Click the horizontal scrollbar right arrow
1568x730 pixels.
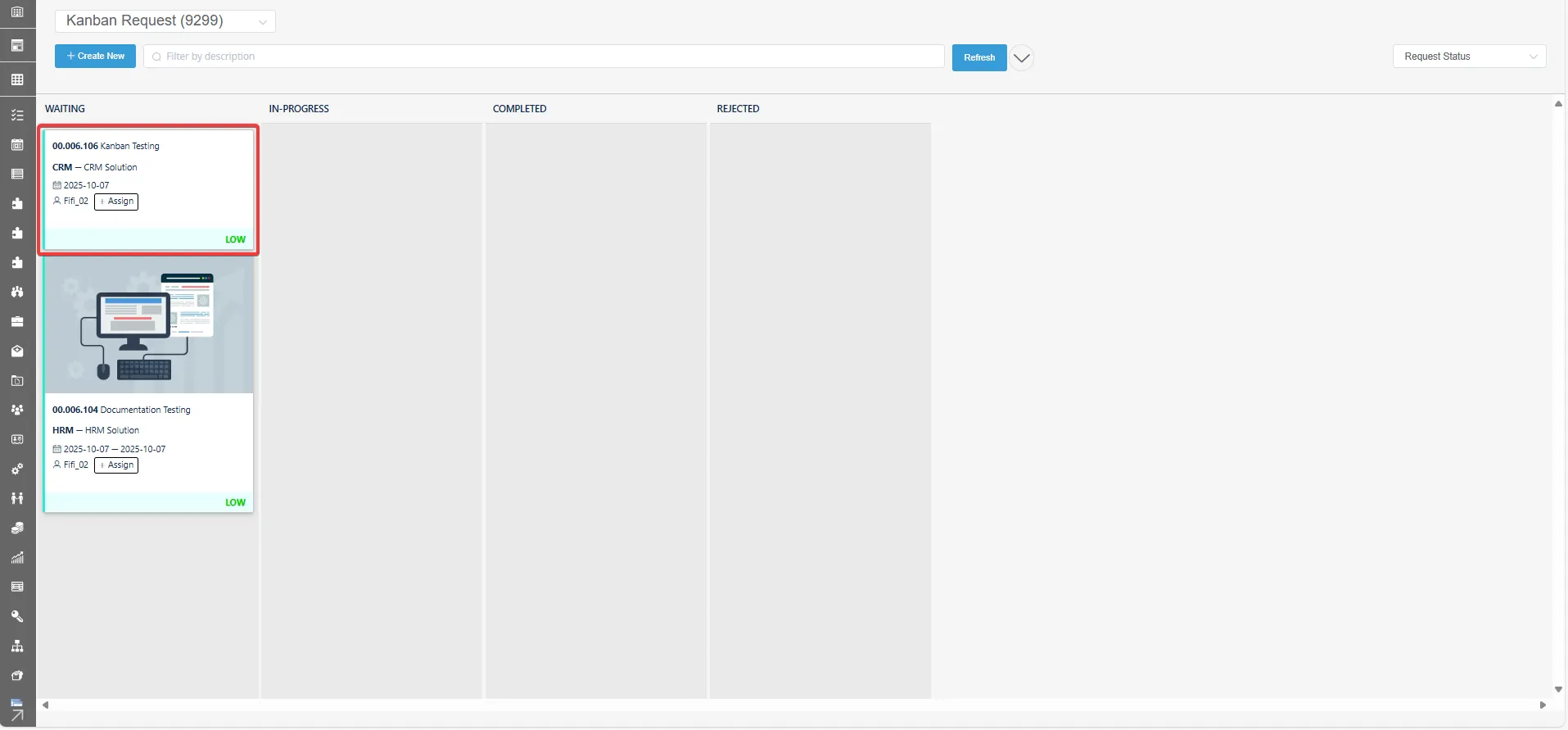point(1543,705)
